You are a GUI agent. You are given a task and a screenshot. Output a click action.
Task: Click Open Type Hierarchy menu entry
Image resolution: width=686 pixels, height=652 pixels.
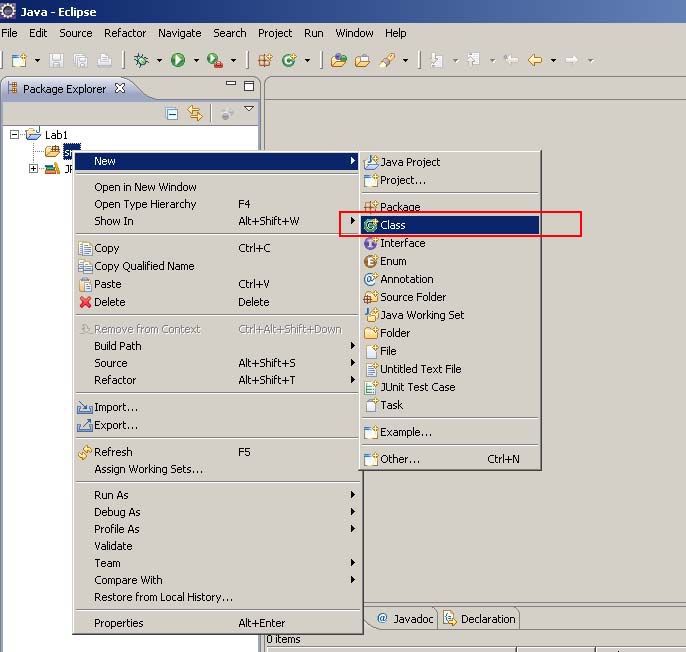pos(217,204)
